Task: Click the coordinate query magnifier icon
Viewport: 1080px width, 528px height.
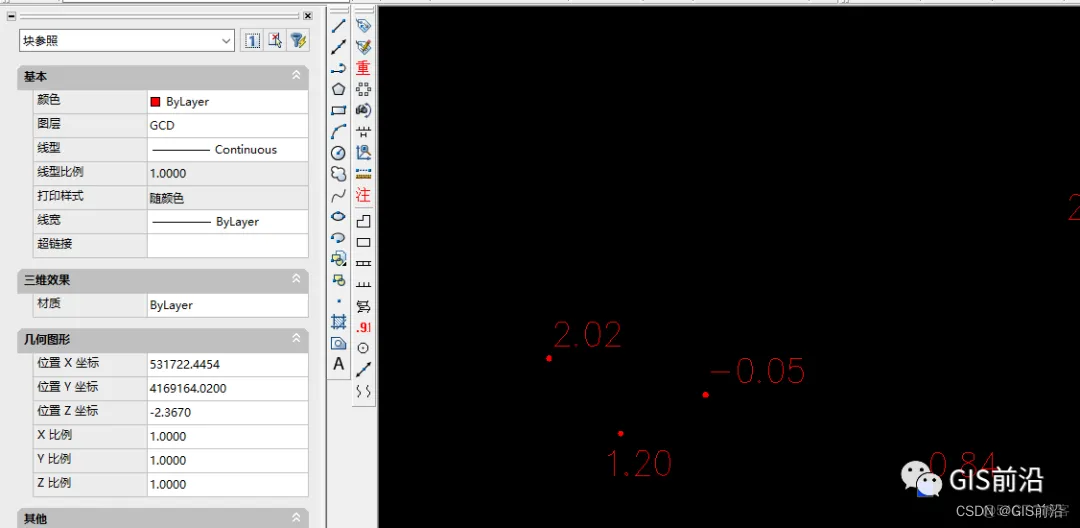Action: coord(363,152)
